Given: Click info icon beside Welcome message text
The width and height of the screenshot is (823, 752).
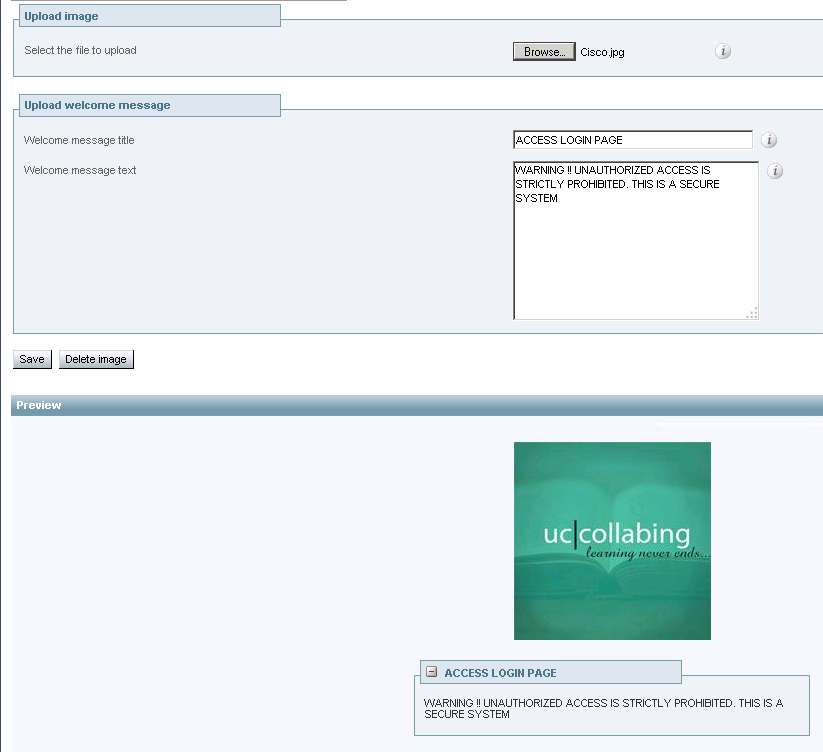Looking at the screenshot, I should coord(775,171).
